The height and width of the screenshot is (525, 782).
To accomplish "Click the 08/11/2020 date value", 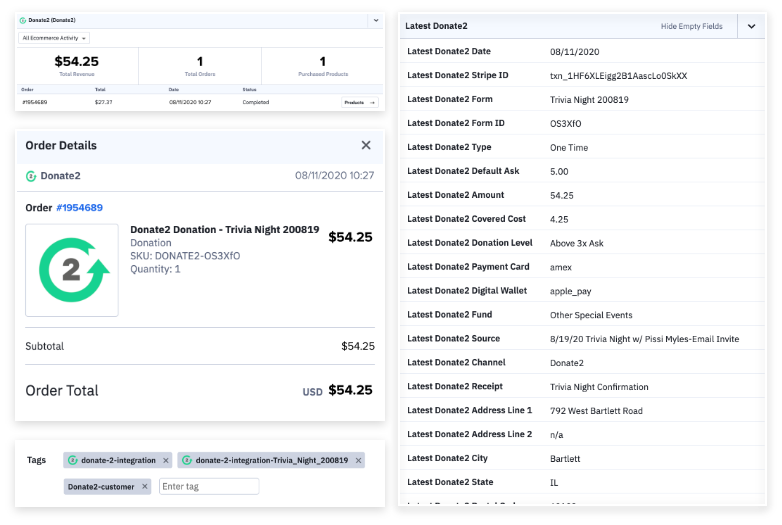I will 575,52.
